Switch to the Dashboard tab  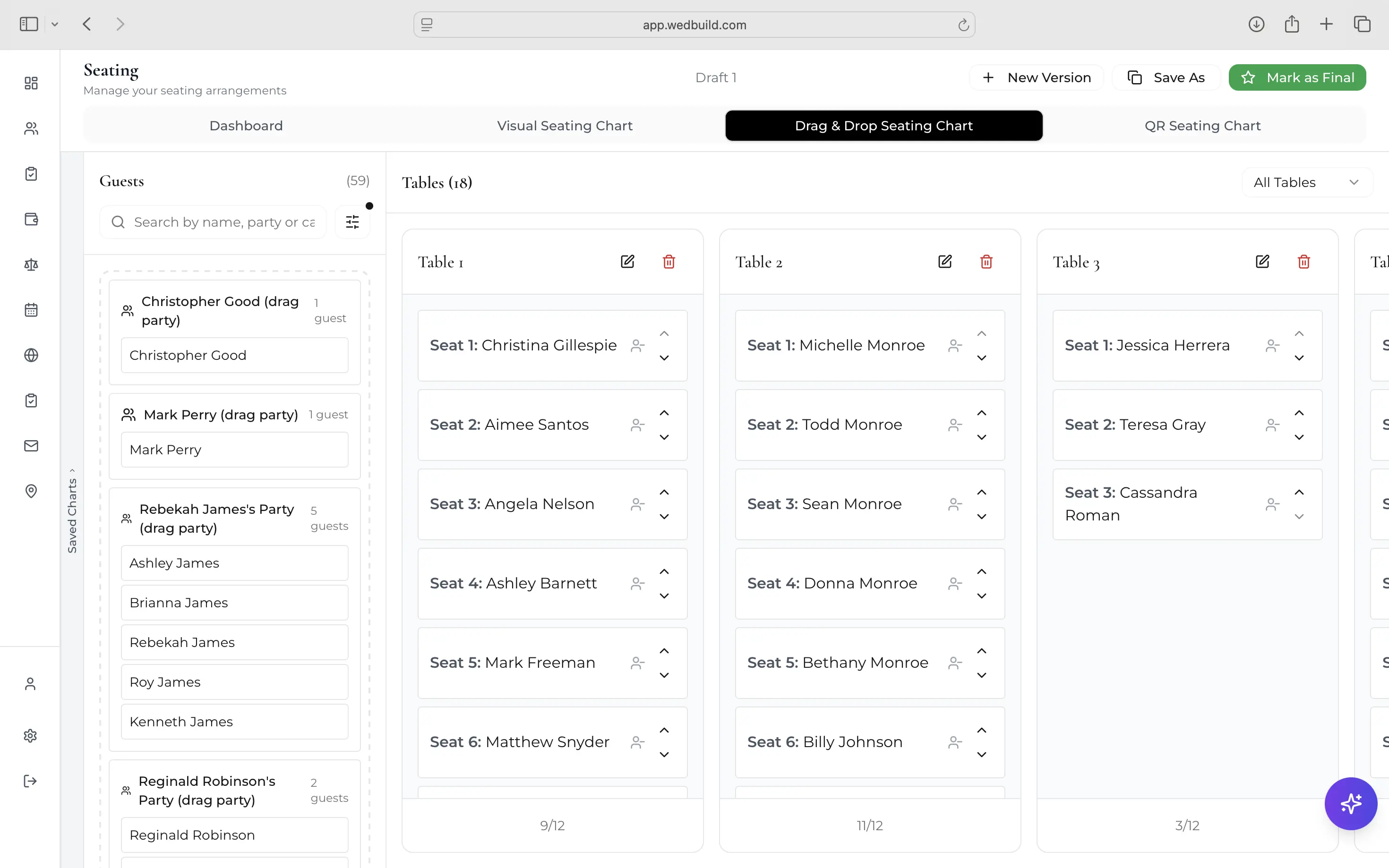[246, 126]
